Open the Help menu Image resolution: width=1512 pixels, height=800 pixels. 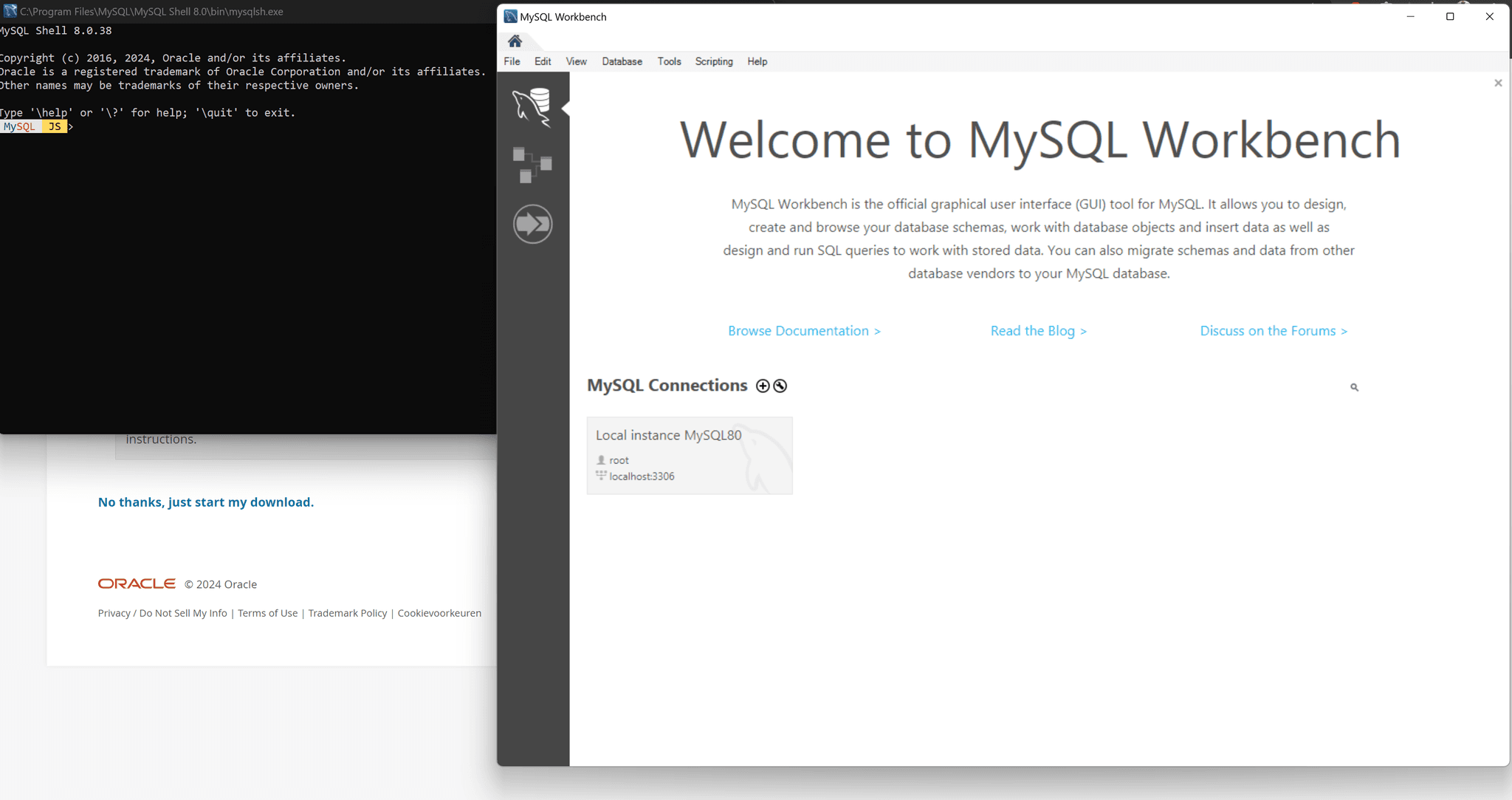click(x=757, y=61)
